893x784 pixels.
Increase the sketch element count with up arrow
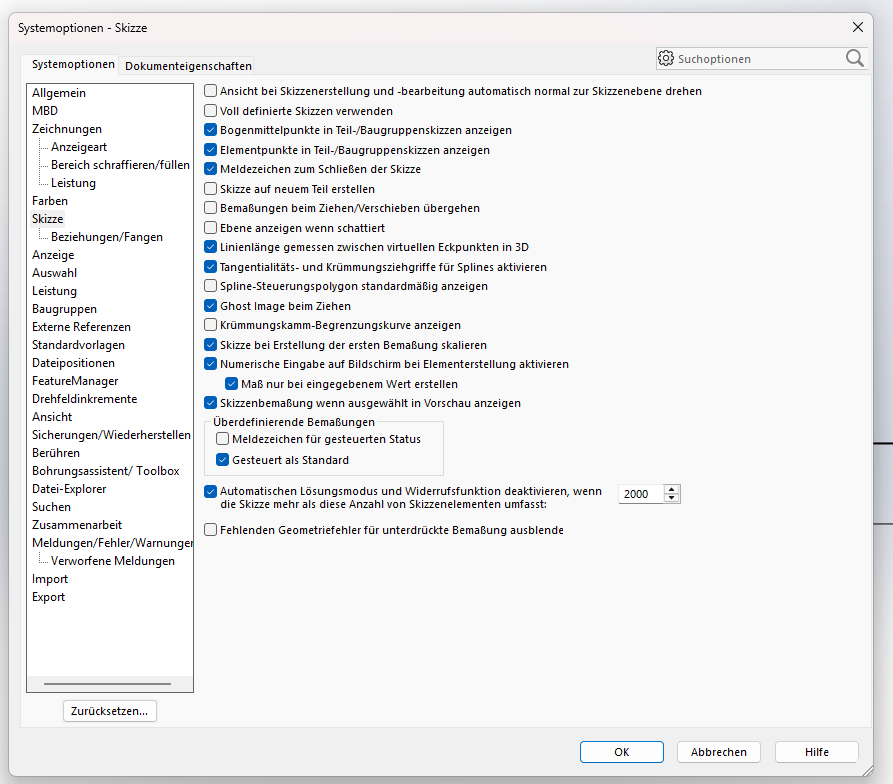pyautogui.click(x=672, y=490)
